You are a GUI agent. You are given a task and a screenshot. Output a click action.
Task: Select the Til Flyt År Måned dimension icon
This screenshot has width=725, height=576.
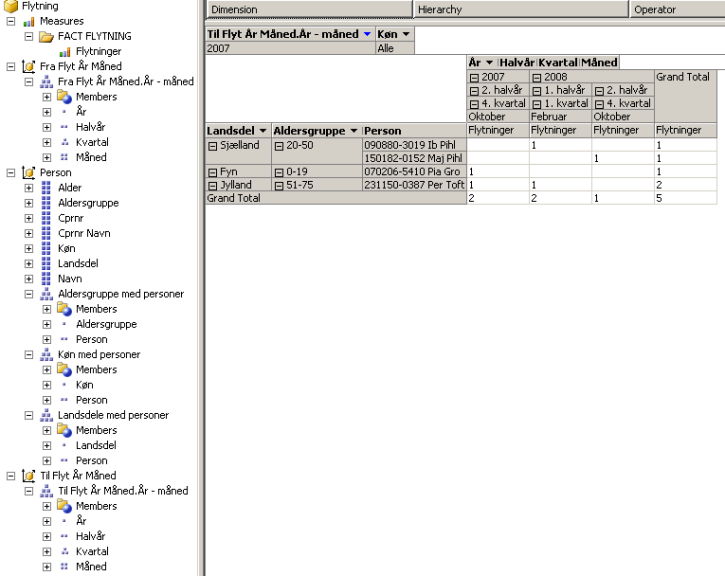pos(29,476)
